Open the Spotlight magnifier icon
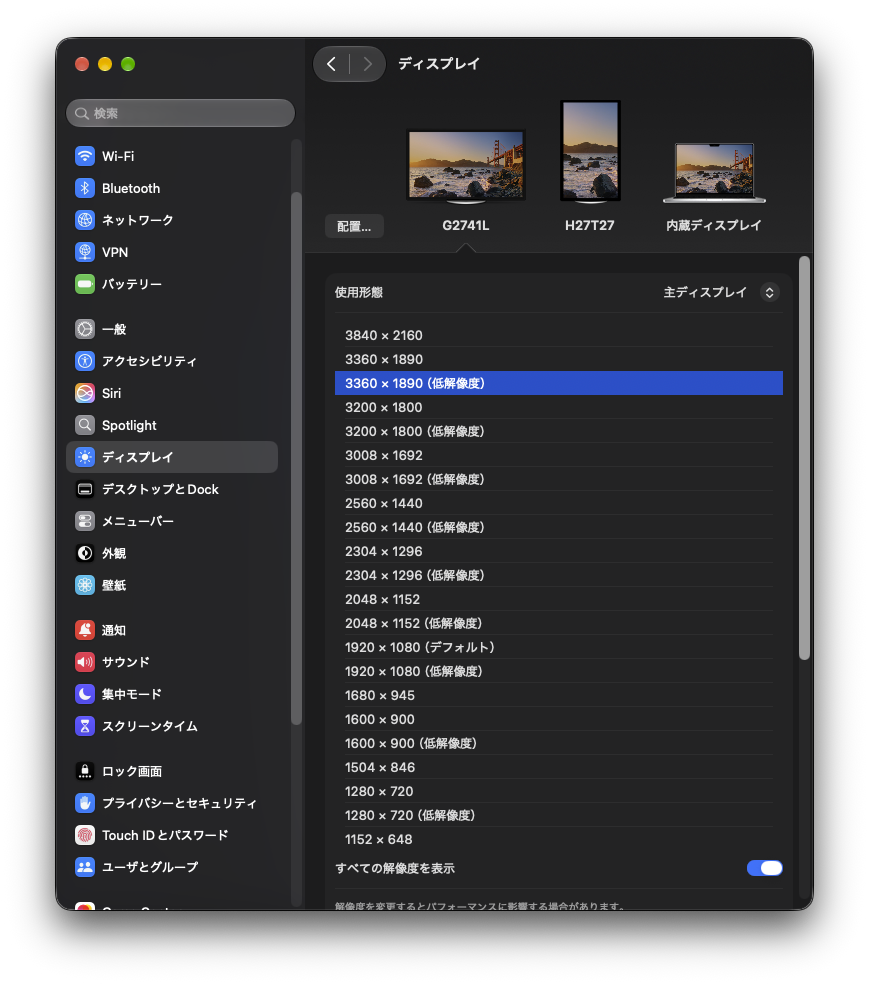This screenshot has height=984, width=869. pyautogui.click(x=85, y=425)
